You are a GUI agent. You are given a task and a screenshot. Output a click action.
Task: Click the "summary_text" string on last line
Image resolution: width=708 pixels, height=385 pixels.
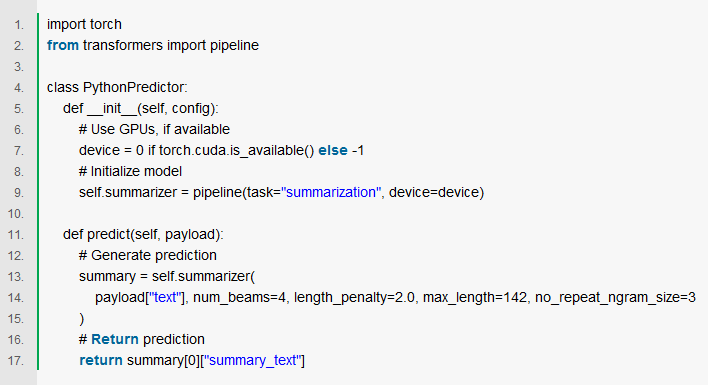coord(253,361)
